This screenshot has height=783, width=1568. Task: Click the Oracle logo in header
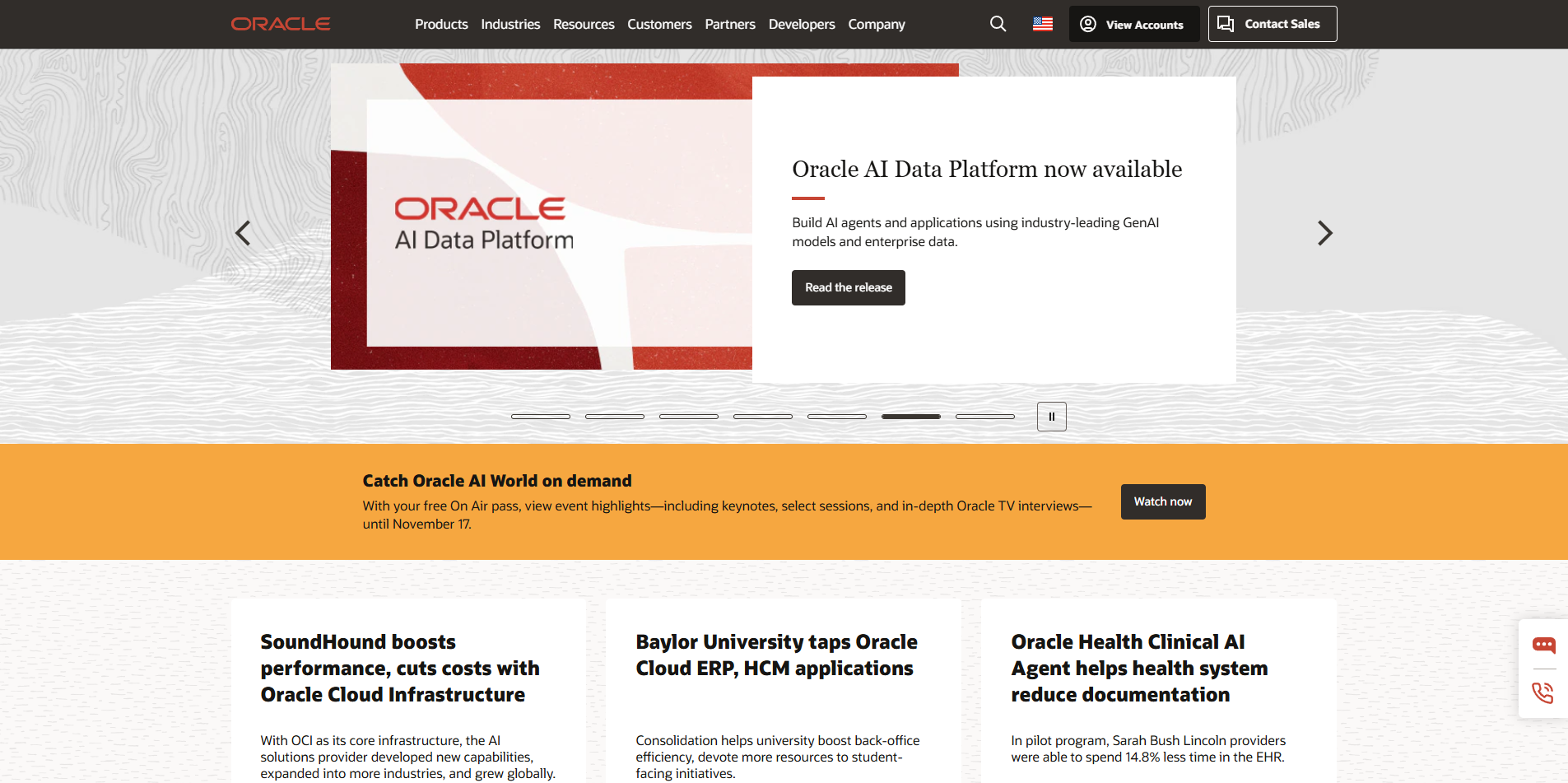point(281,24)
